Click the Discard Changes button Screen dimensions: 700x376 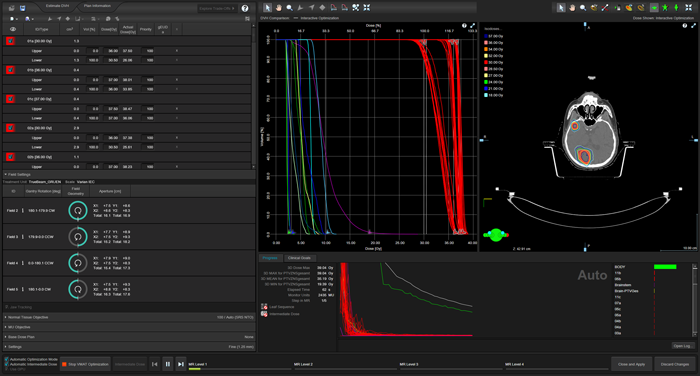click(x=675, y=364)
